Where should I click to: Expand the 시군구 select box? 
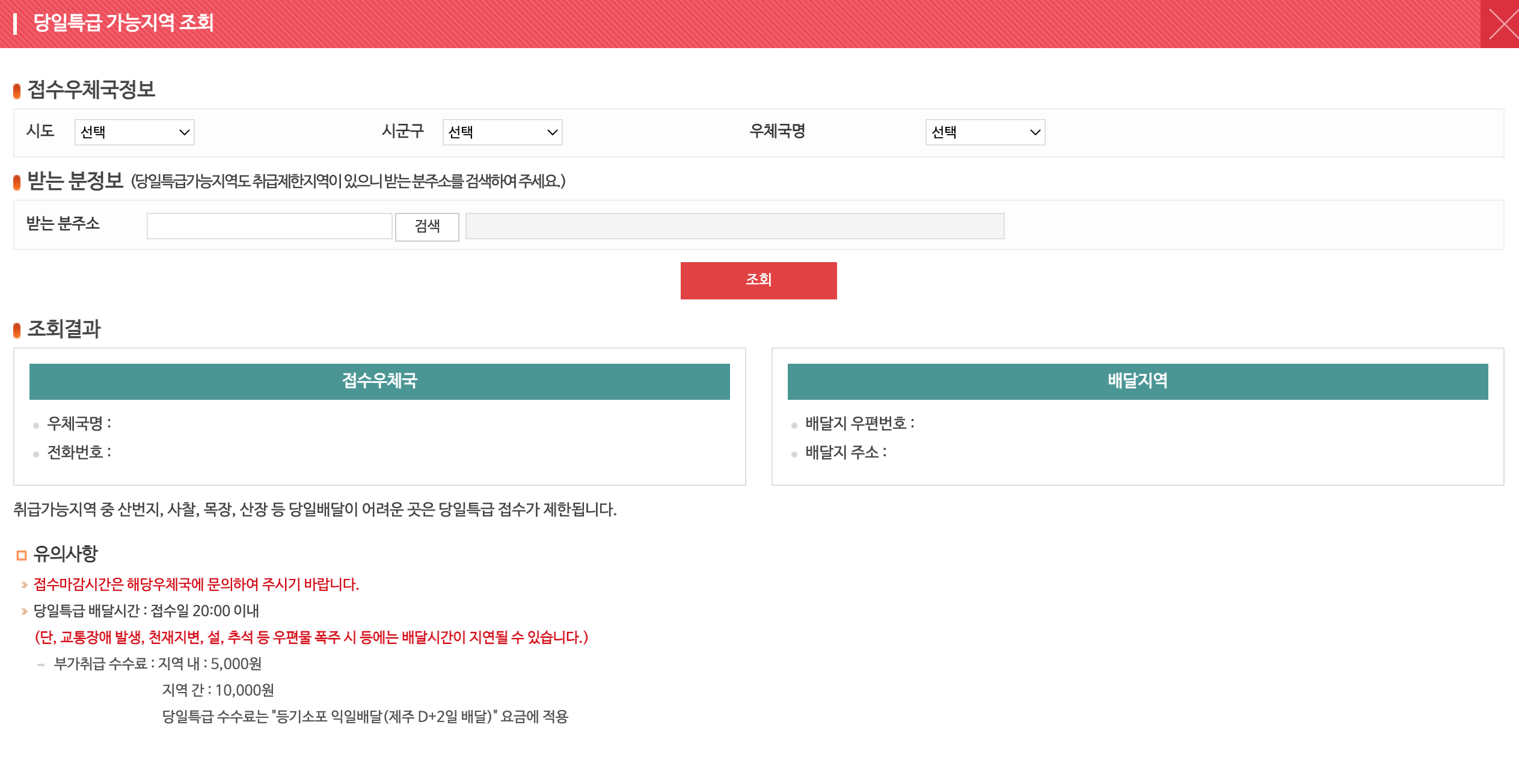pyautogui.click(x=502, y=132)
